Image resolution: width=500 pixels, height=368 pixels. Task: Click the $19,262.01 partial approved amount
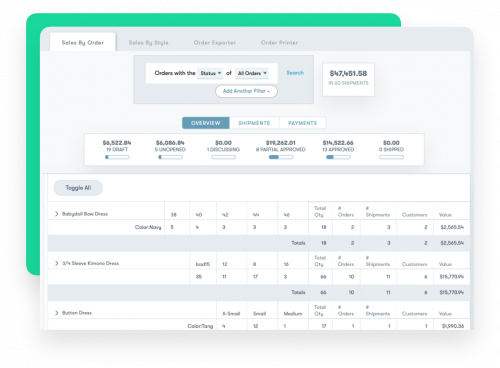point(281,143)
